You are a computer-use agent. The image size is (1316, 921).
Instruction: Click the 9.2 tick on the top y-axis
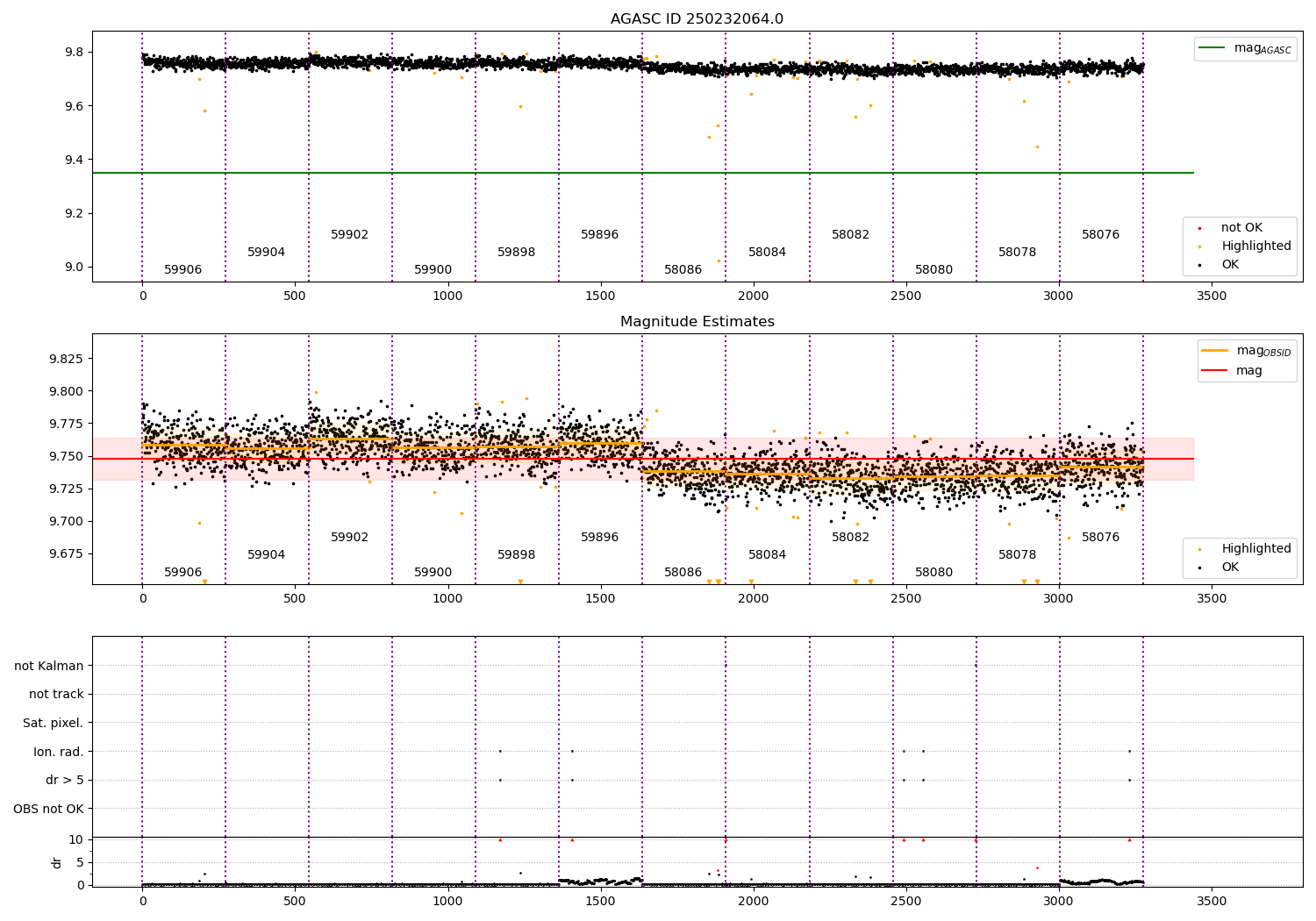pos(75,214)
